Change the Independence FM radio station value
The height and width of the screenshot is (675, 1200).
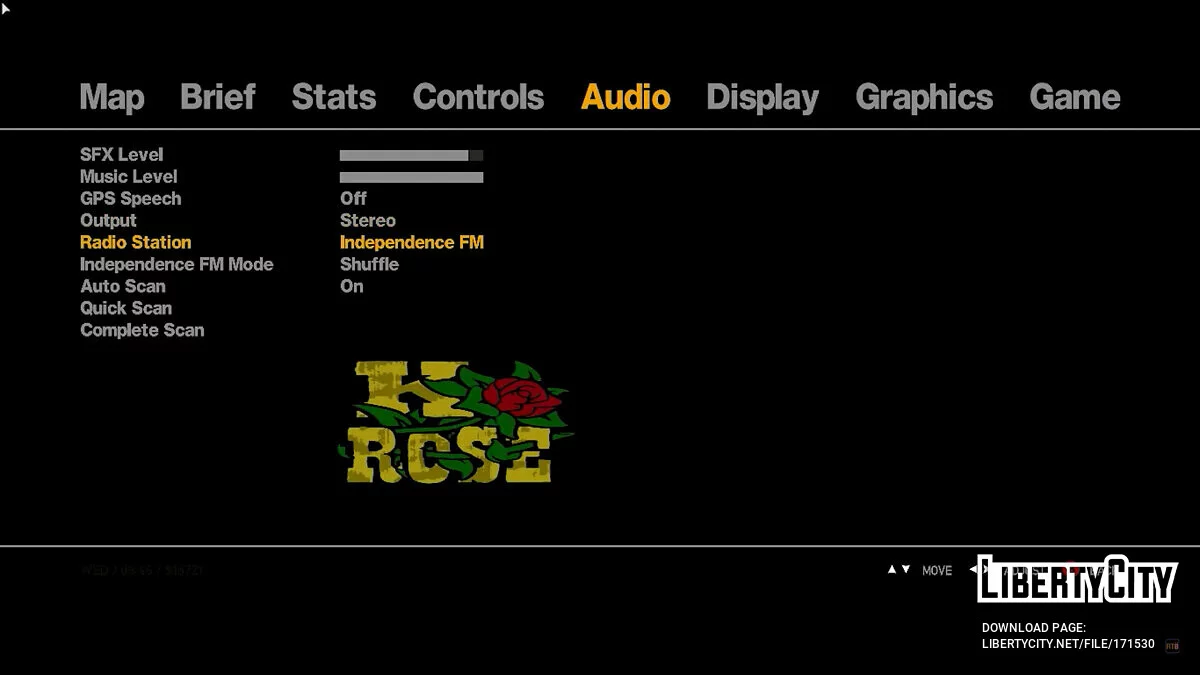[x=411, y=243]
